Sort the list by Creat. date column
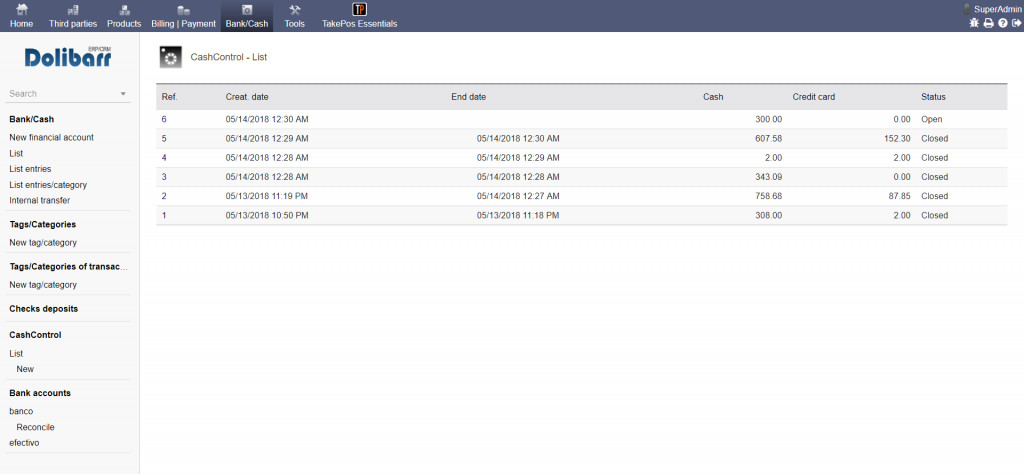1024x474 pixels. pos(247,97)
